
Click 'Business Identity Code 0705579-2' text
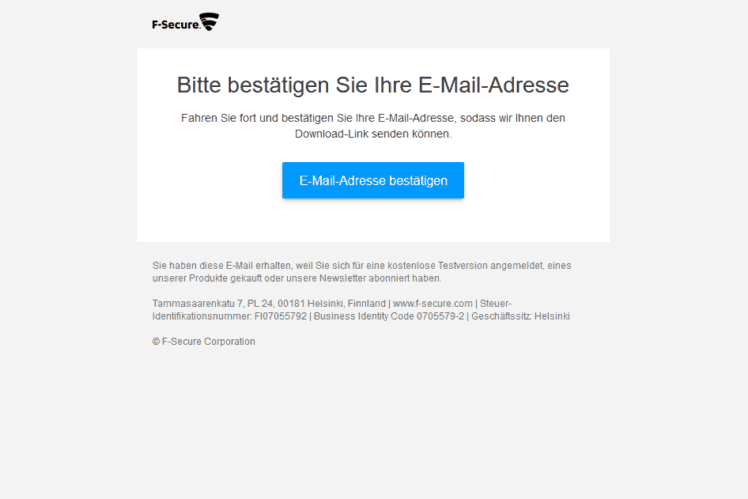[x=389, y=316]
